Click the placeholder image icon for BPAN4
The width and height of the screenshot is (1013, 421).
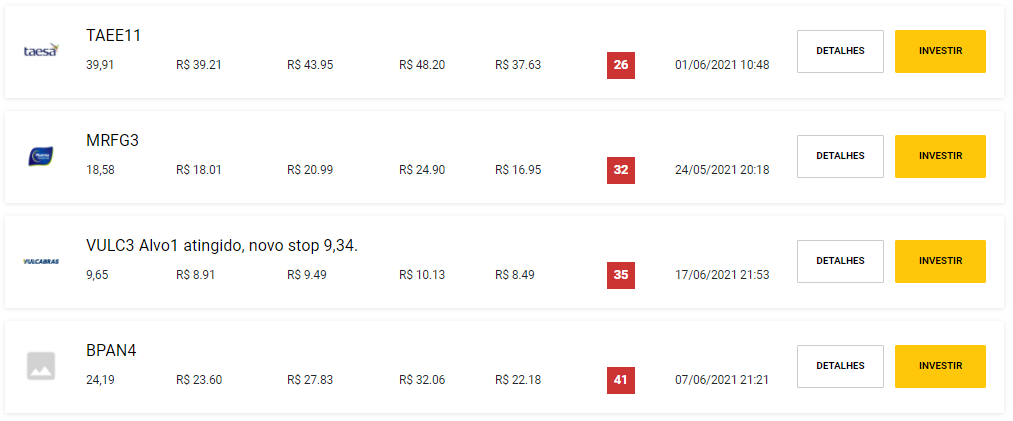pos(41,366)
